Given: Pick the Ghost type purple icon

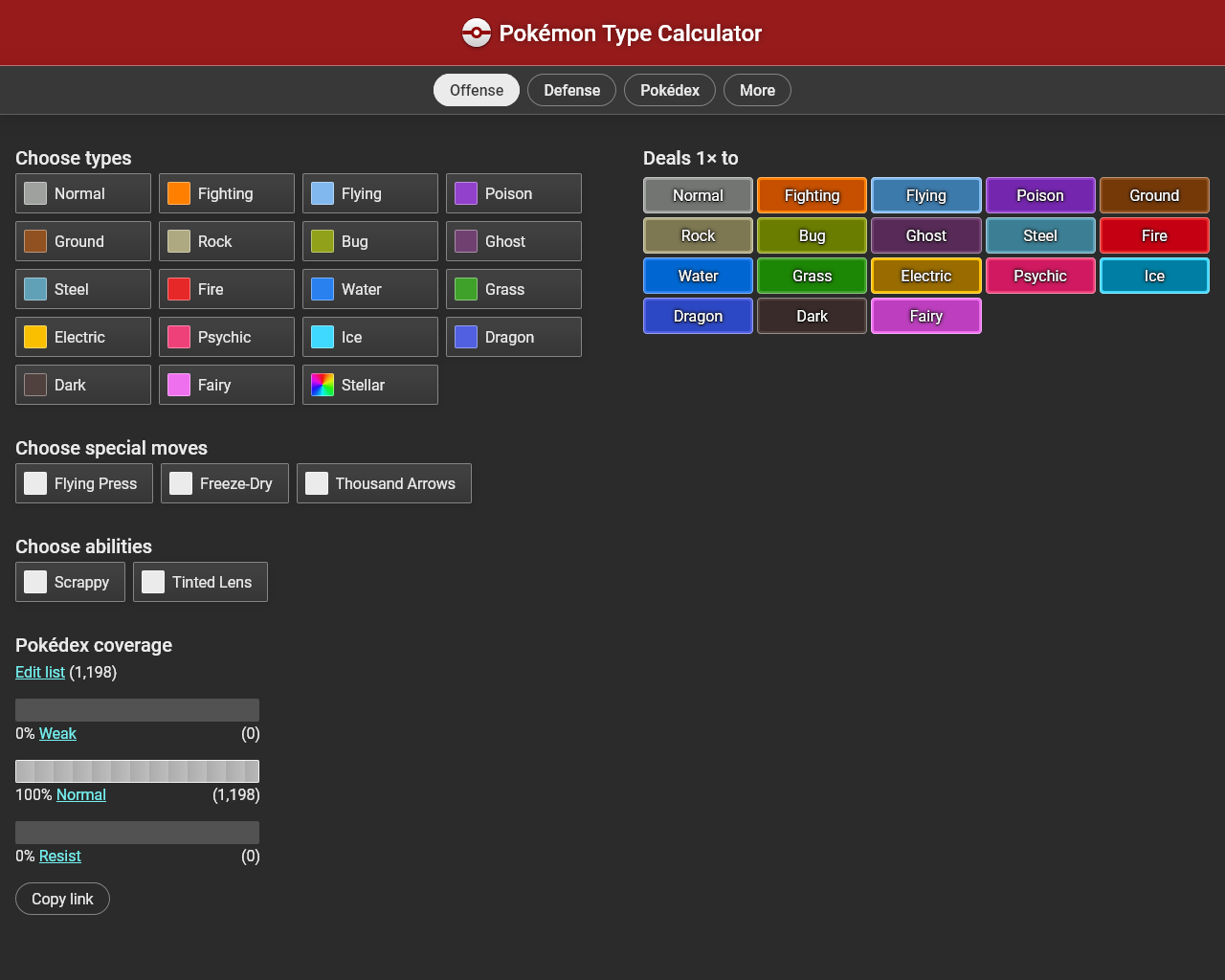Looking at the screenshot, I should tap(466, 241).
